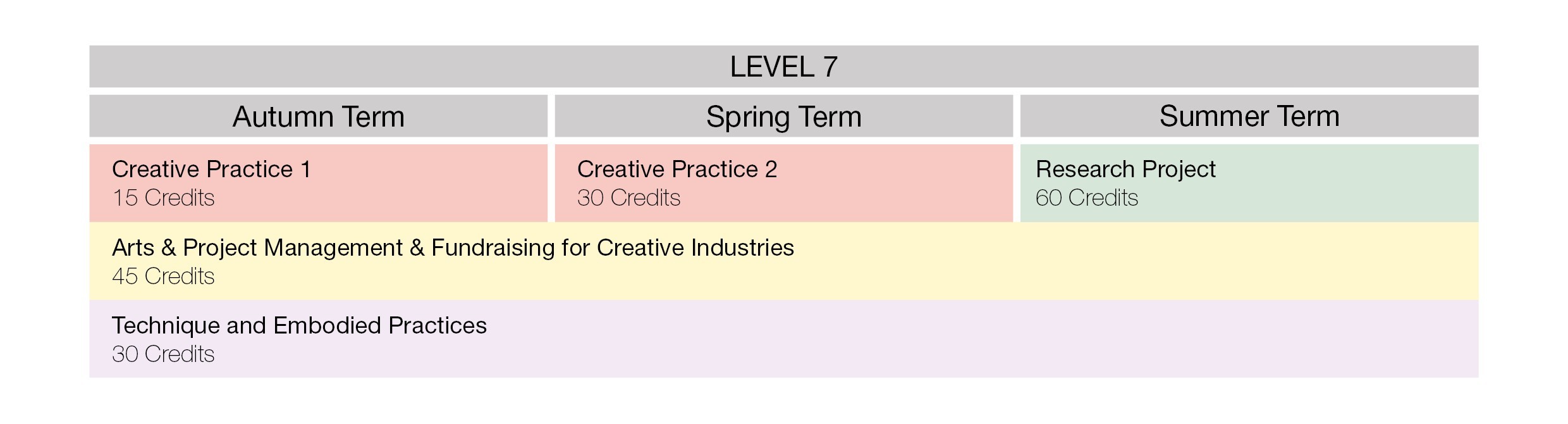Click the 15 Credits label
Image resolution: width=1568 pixels, height=424 pixels.
(163, 198)
